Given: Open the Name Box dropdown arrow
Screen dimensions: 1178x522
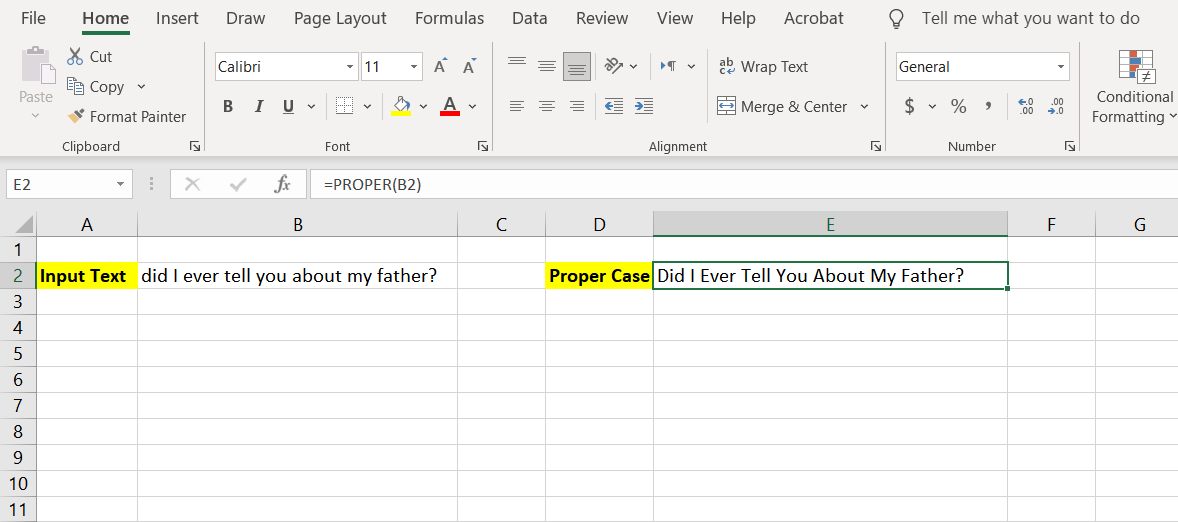Looking at the screenshot, I should point(120,184).
